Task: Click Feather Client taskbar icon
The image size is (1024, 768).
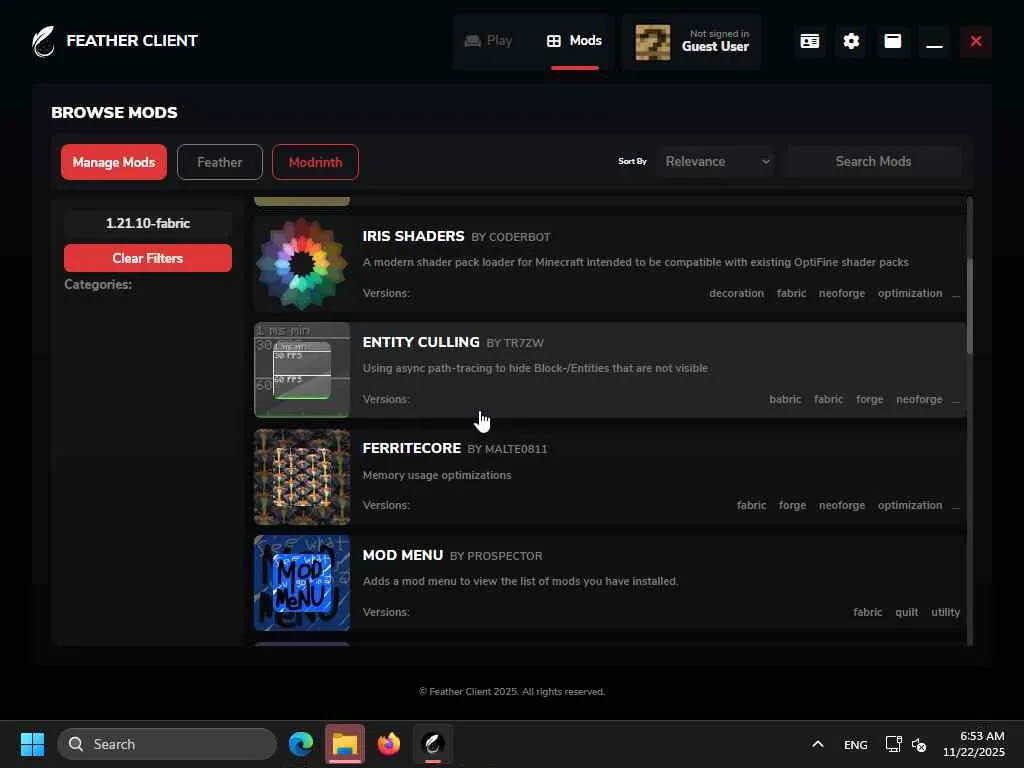Action: coord(432,744)
